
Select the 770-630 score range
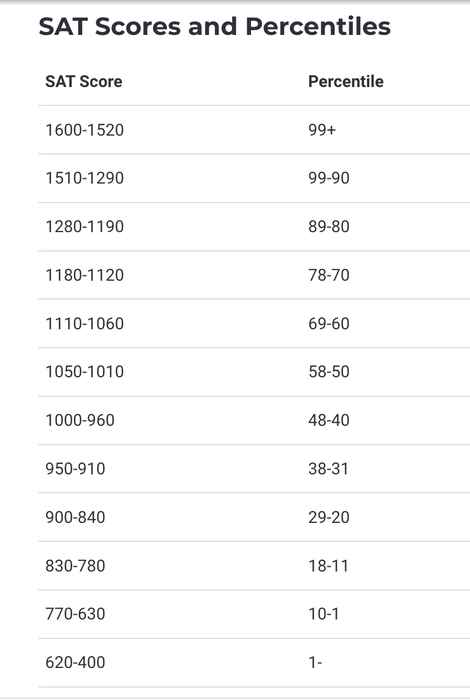(x=75, y=614)
